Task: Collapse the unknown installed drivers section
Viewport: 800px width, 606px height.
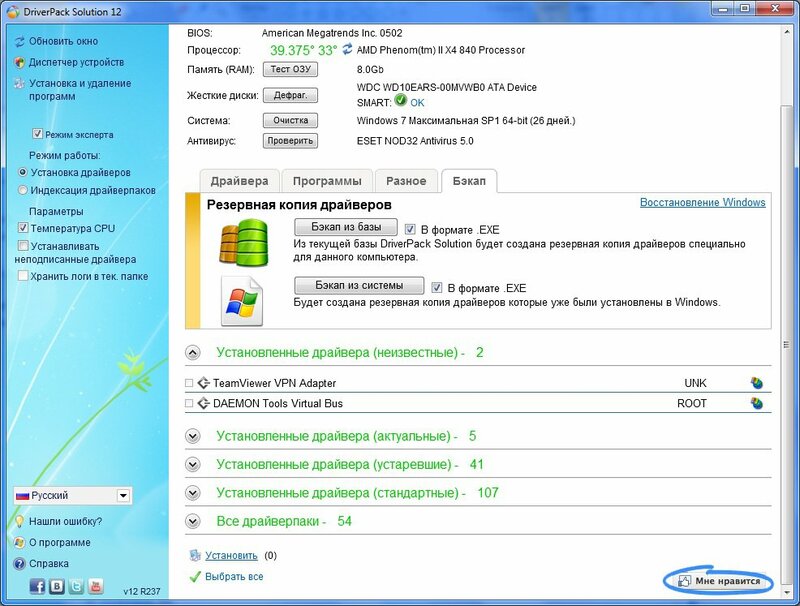Action: pos(193,352)
